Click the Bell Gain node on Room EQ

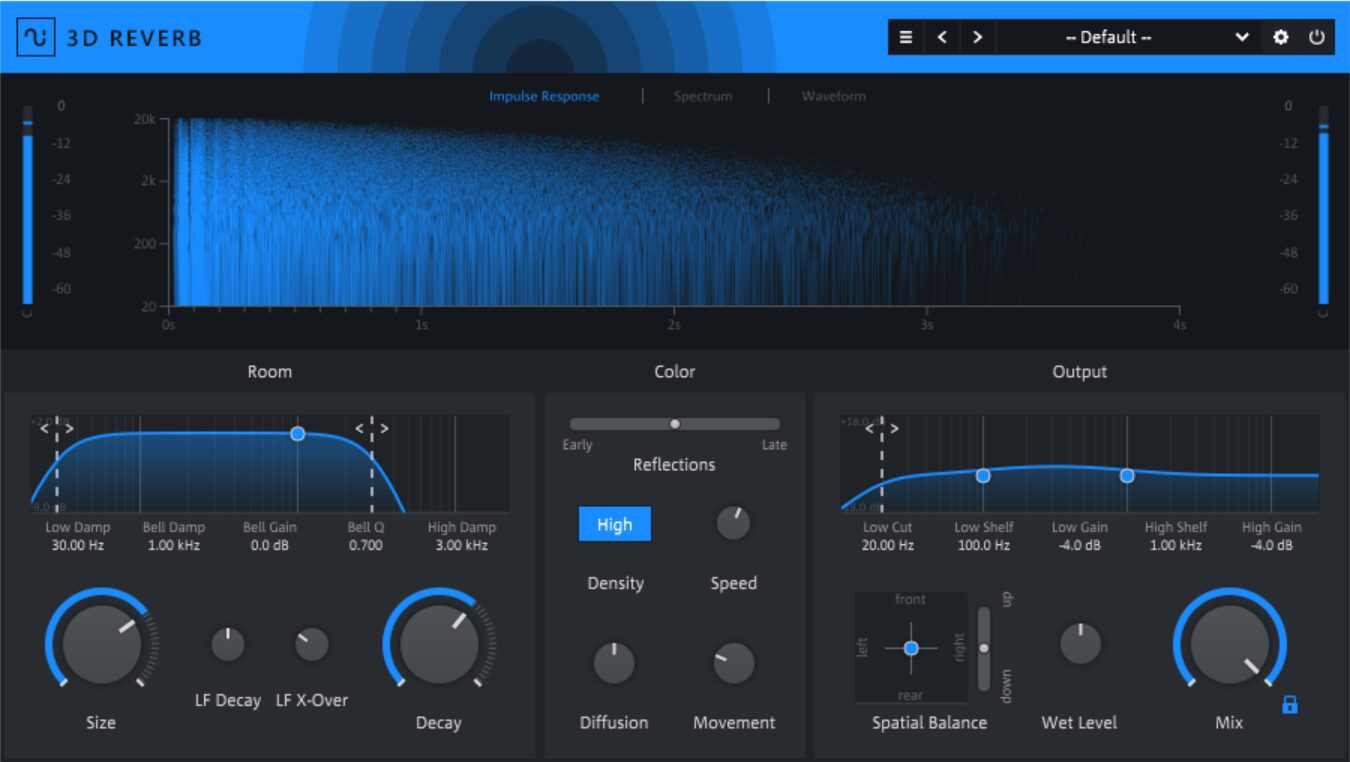tap(297, 434)
